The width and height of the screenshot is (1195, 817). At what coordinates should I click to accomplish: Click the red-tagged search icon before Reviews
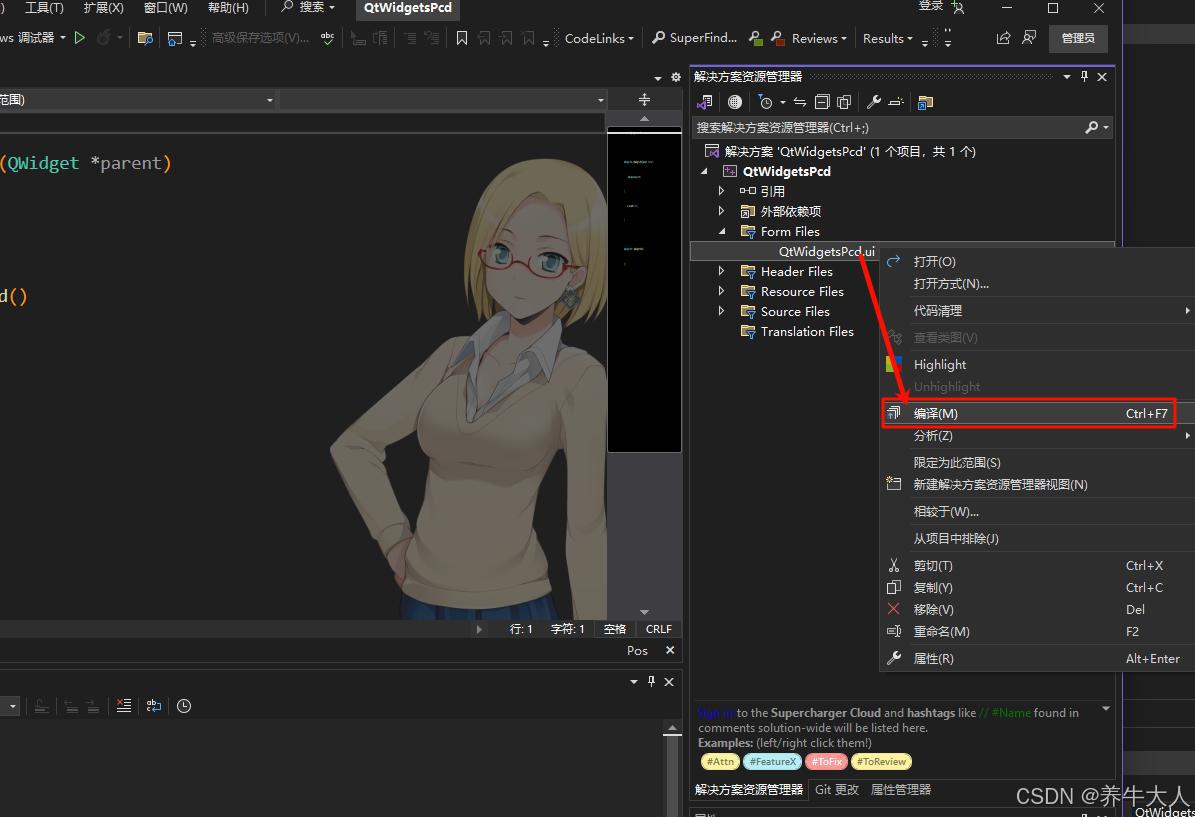pyautogui.click(x=777, y=37)
